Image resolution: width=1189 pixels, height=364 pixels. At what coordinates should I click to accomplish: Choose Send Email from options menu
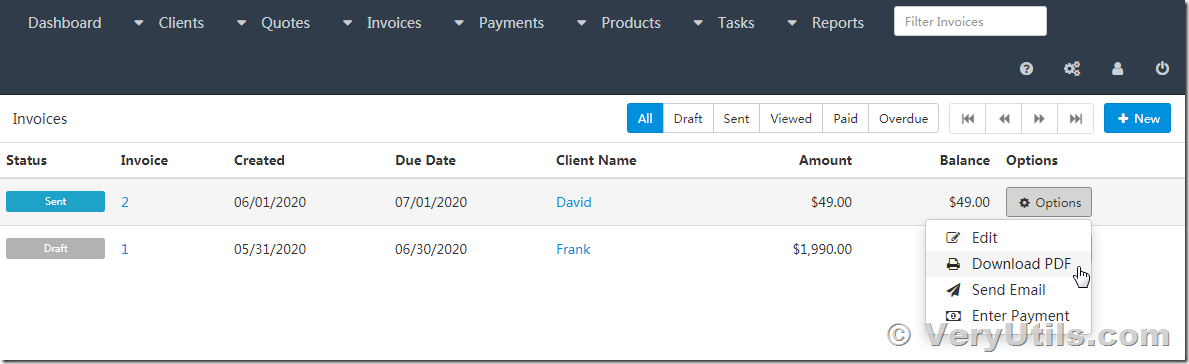(1009, 290)
